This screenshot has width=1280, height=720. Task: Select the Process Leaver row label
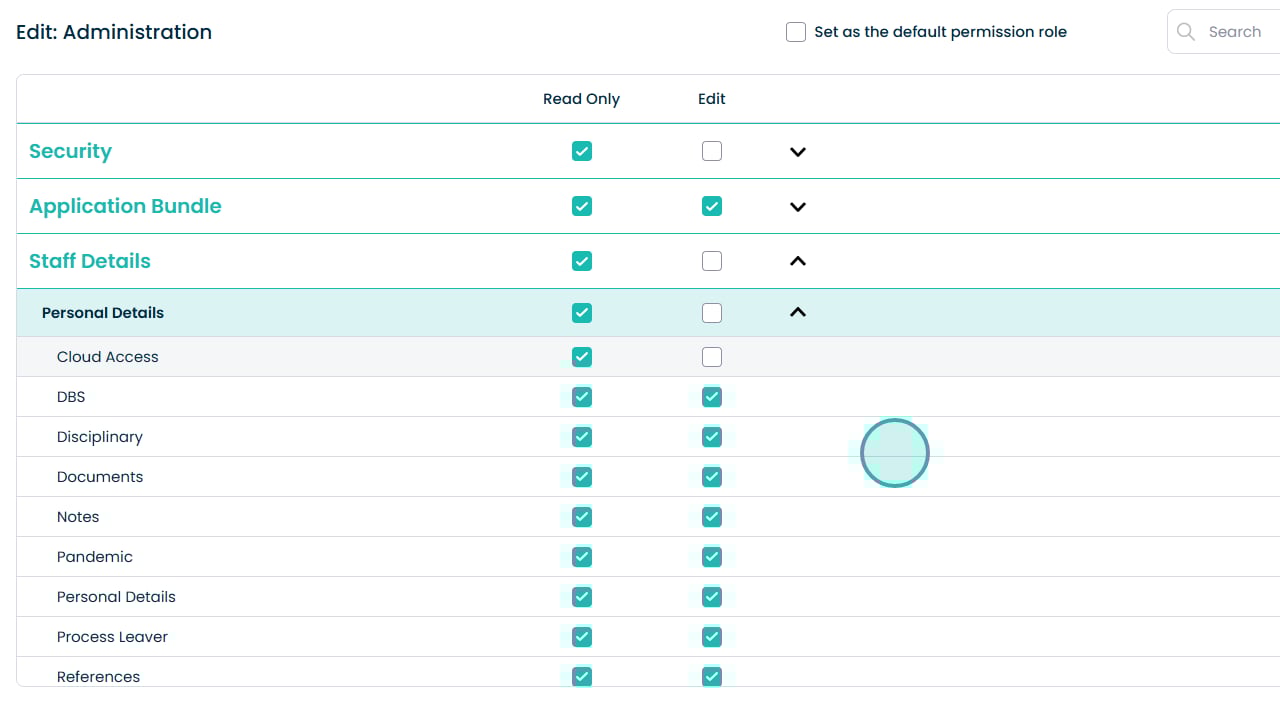pyautogui.click(x=112, y=637)
